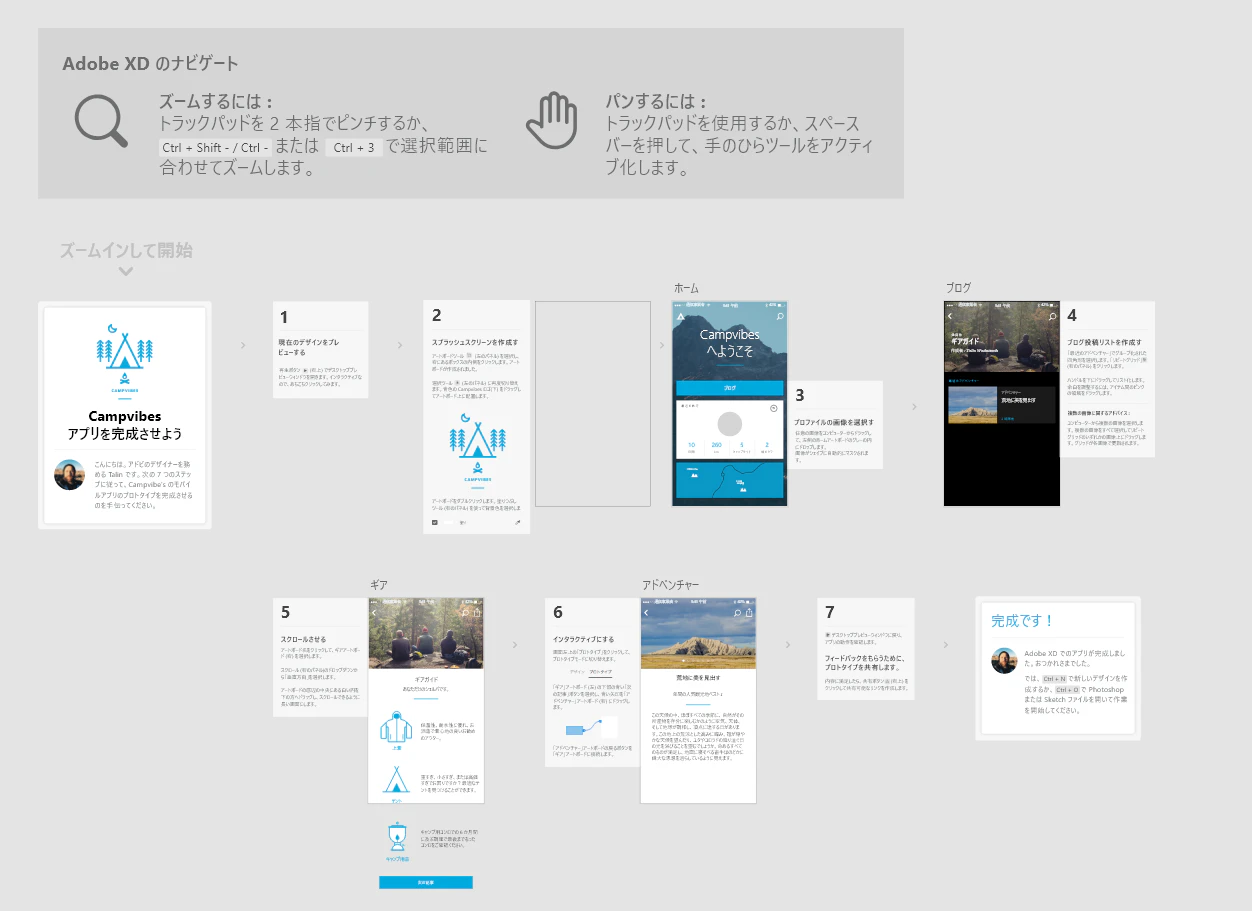Select the empty artboard next to step 2

tap(593, 404)
